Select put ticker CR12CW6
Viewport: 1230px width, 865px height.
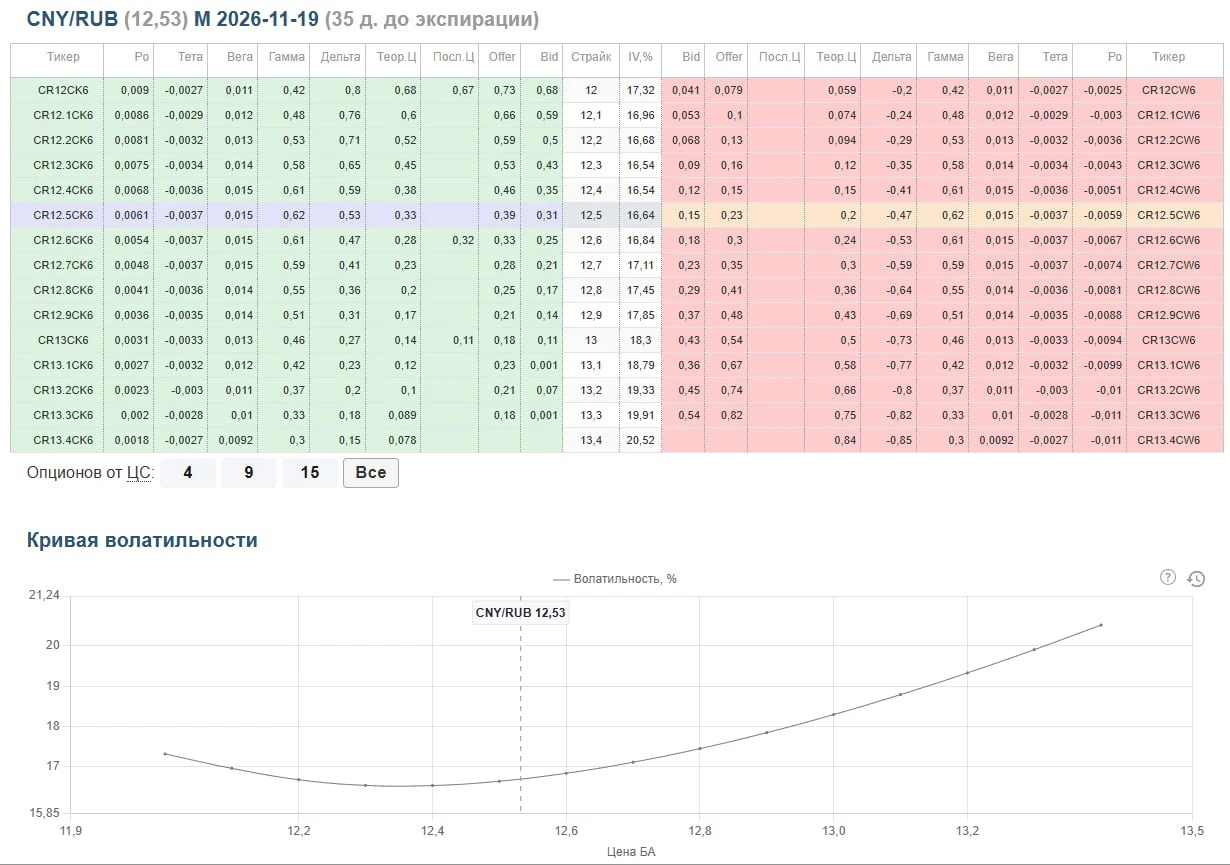click(1169, 90)
